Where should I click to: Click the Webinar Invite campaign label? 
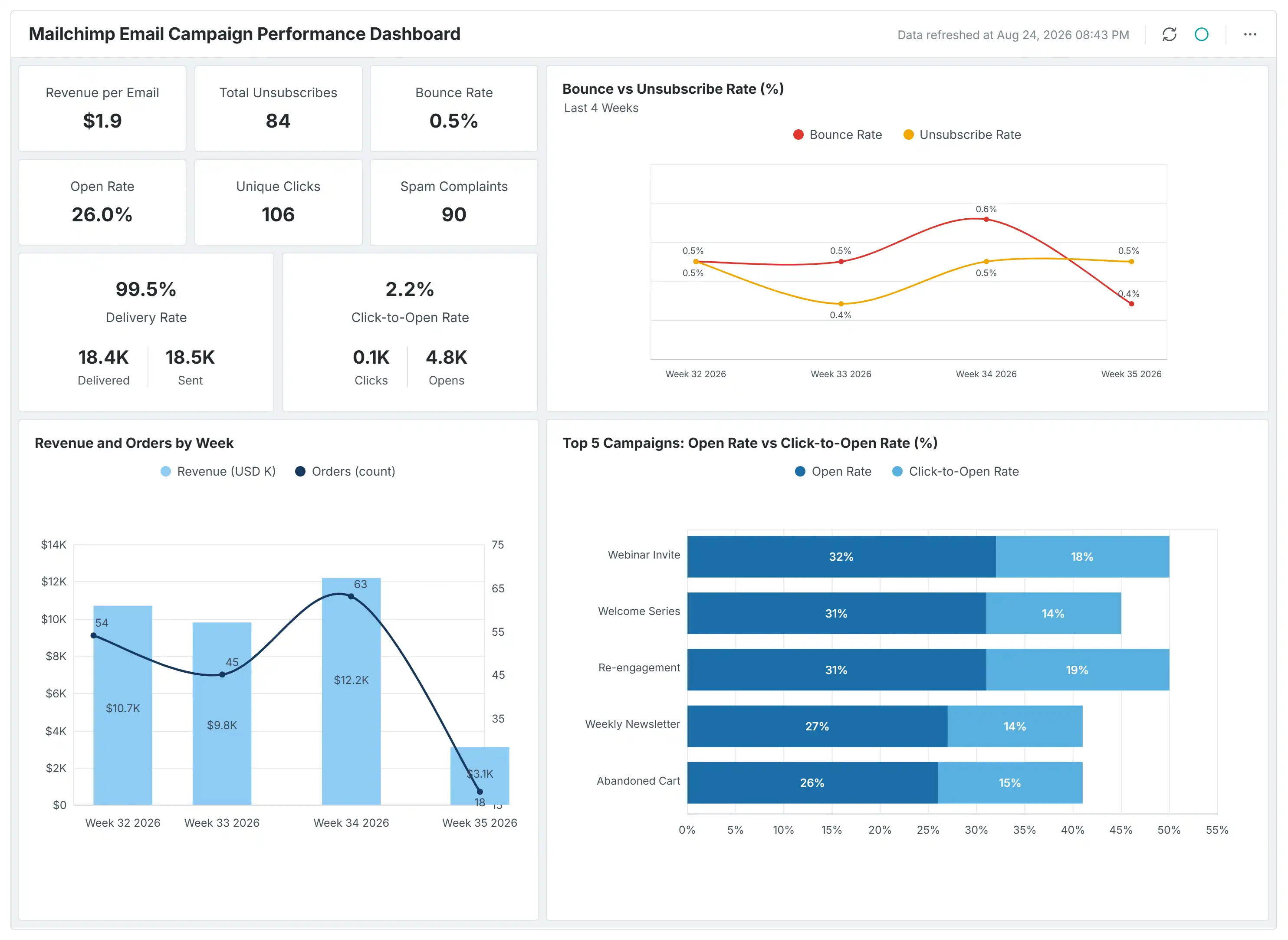tap(644, 555)
